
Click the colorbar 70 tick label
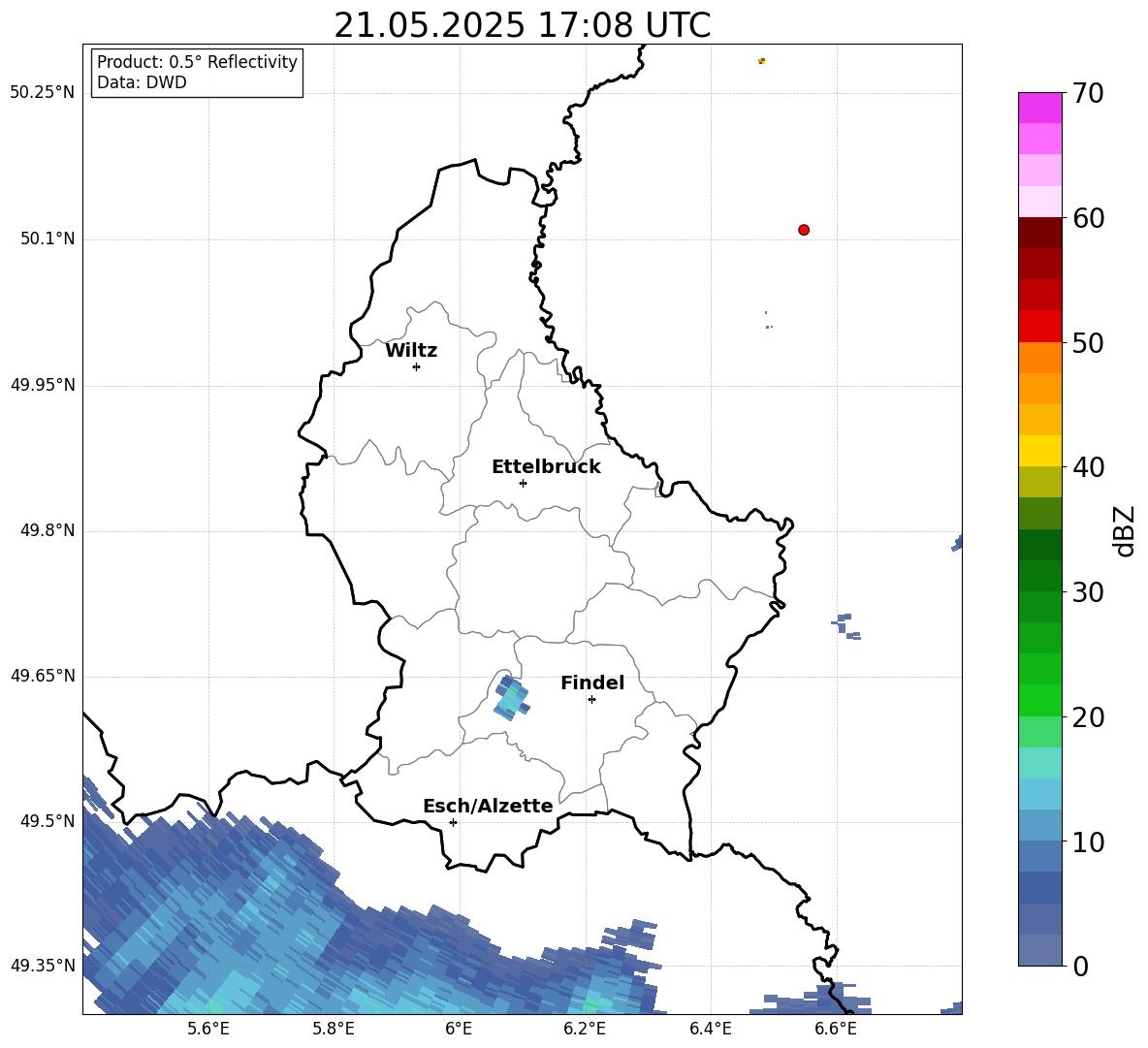tap(1088, 93)
